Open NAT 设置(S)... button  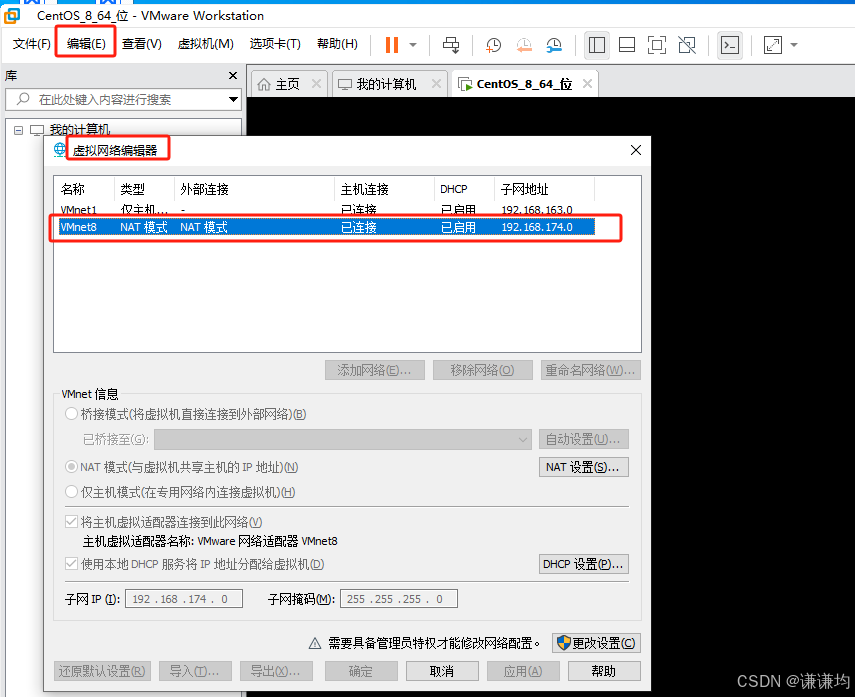coord(583,467)
